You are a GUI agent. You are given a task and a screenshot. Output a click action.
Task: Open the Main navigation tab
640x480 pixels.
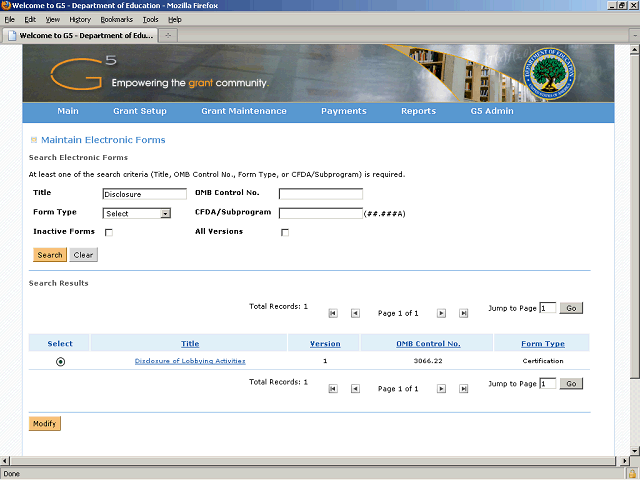(68, 111)
